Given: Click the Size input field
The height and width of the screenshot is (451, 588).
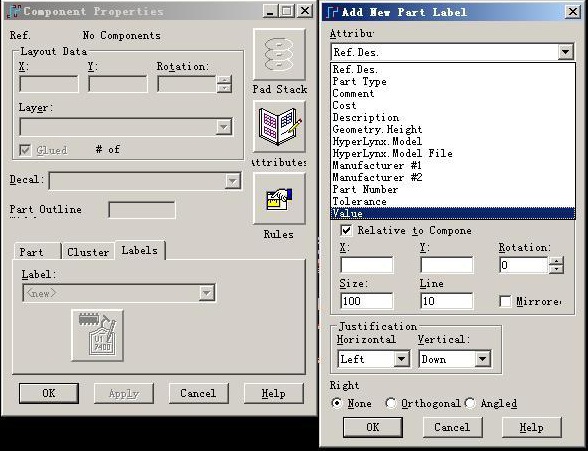Looking at the screenshot, I should (x=367, y=301).
